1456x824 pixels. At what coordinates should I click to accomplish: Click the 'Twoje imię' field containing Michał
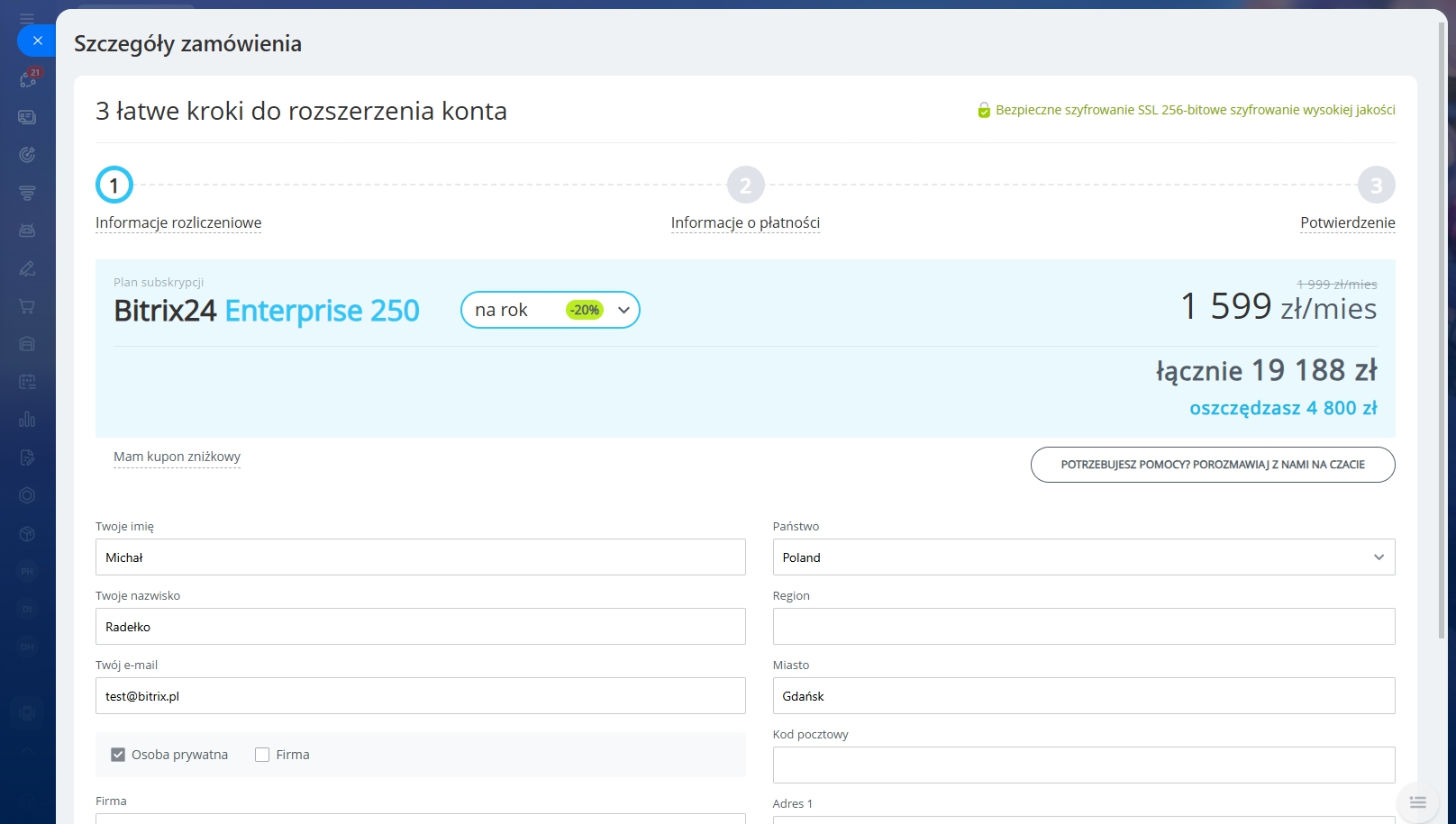pyautogui.click(x=421, y=557)
